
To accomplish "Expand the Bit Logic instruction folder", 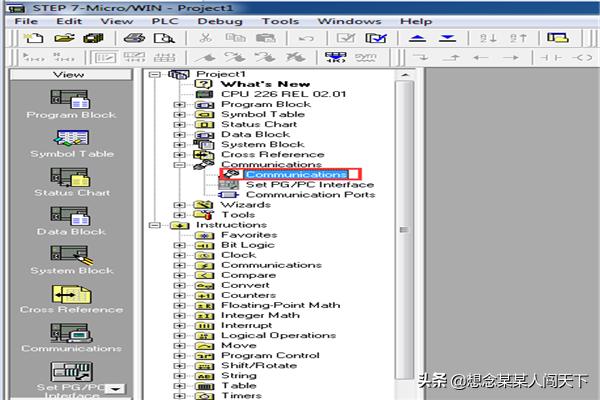I will coord(179,245).
